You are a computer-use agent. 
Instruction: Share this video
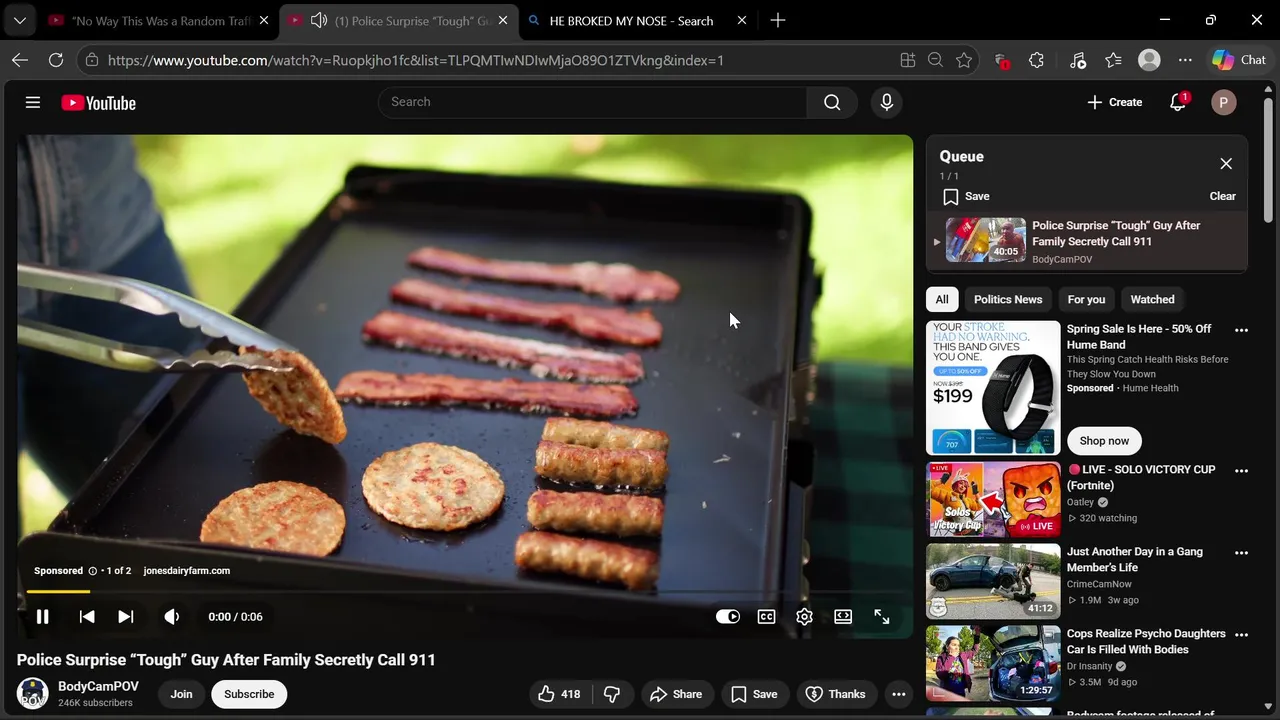(x=676, y=694)
